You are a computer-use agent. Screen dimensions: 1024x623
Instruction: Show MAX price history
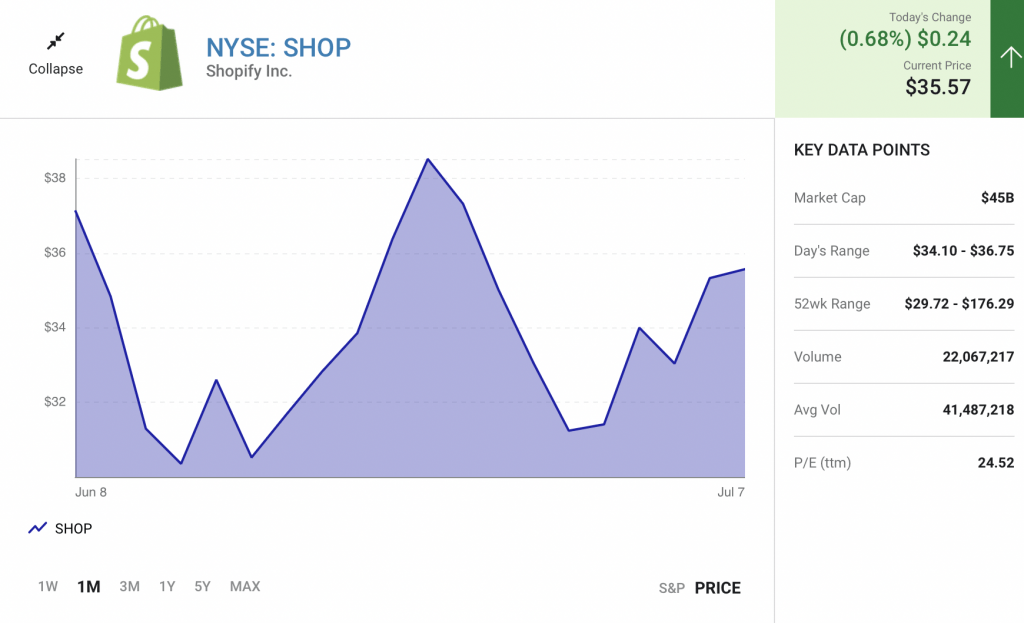click(x=245, y=587)
